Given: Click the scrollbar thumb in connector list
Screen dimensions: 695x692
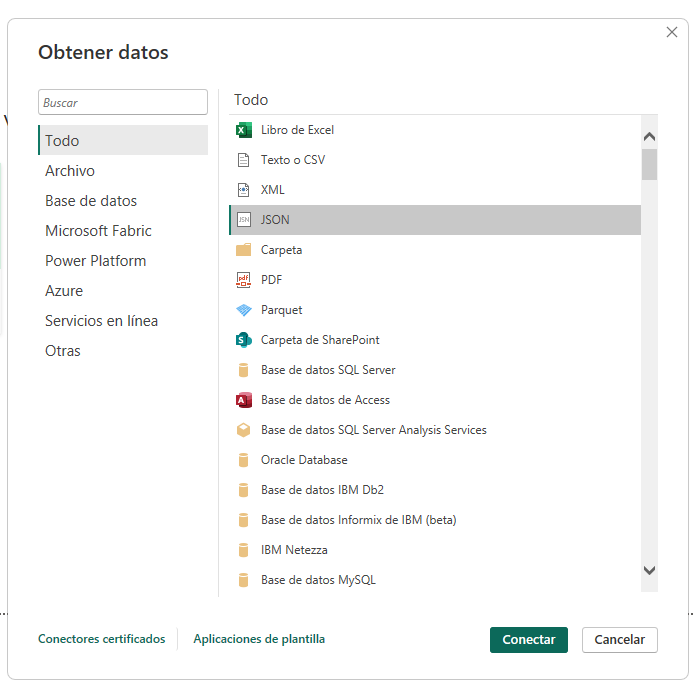Looking at the screenshot, I should [650, 164].
